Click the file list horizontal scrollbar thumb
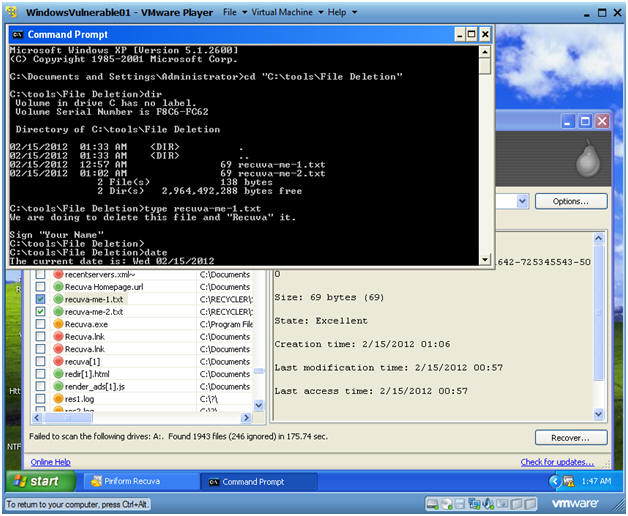628x516 pixels. [x=68, y=418]
